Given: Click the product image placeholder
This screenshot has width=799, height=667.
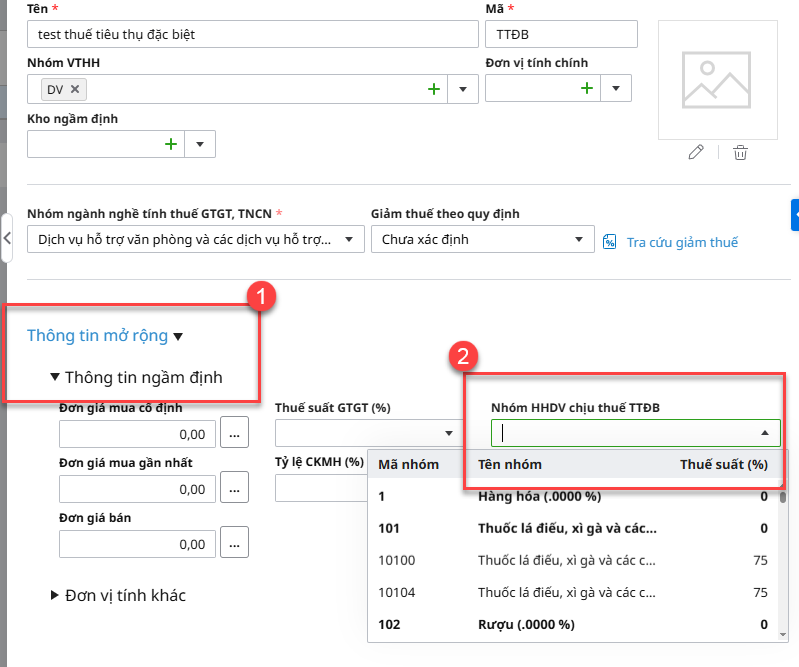Looking at the screenshot, I should click(718, 79).
